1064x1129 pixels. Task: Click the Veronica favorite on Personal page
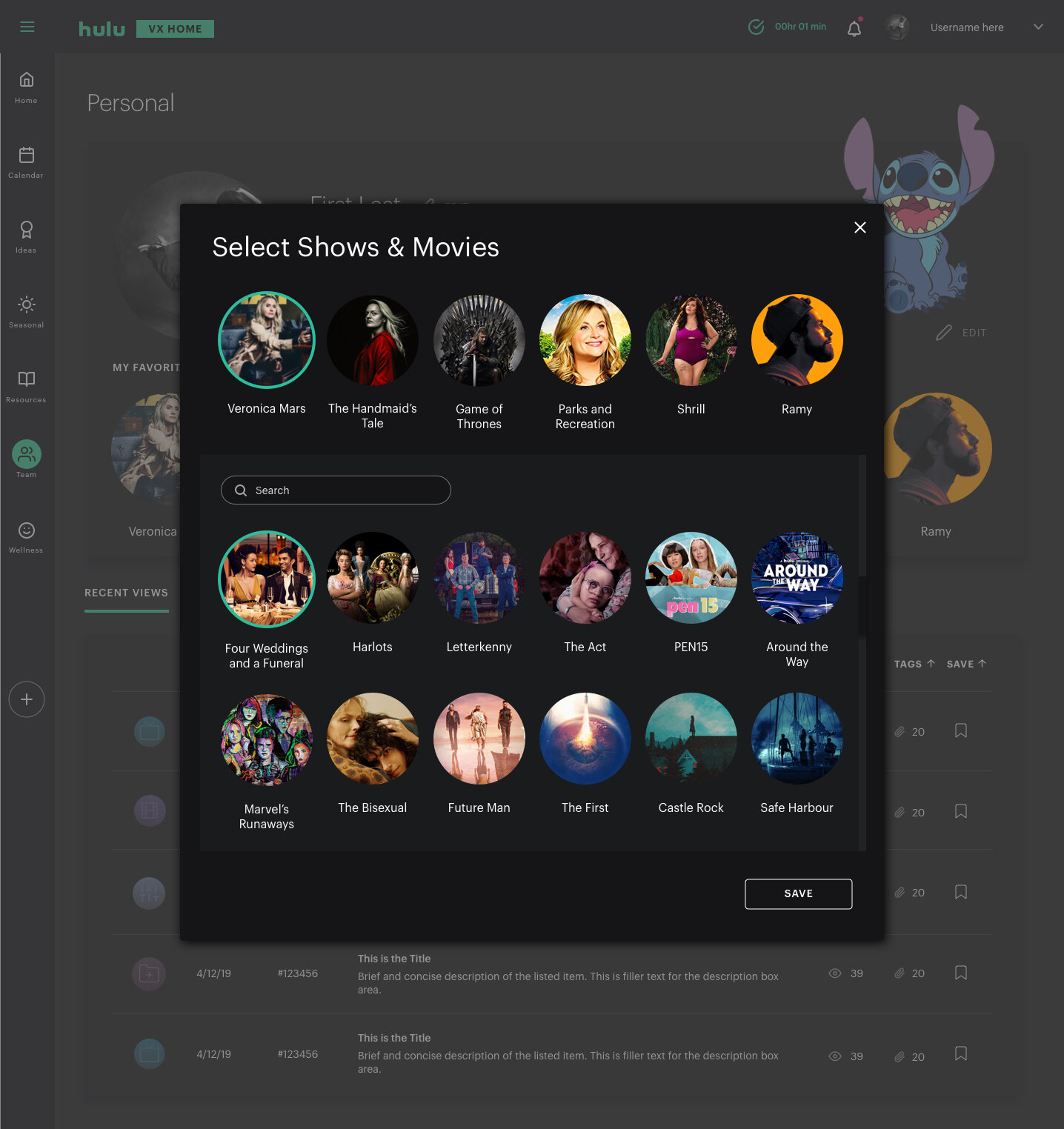tap(146, 450)
